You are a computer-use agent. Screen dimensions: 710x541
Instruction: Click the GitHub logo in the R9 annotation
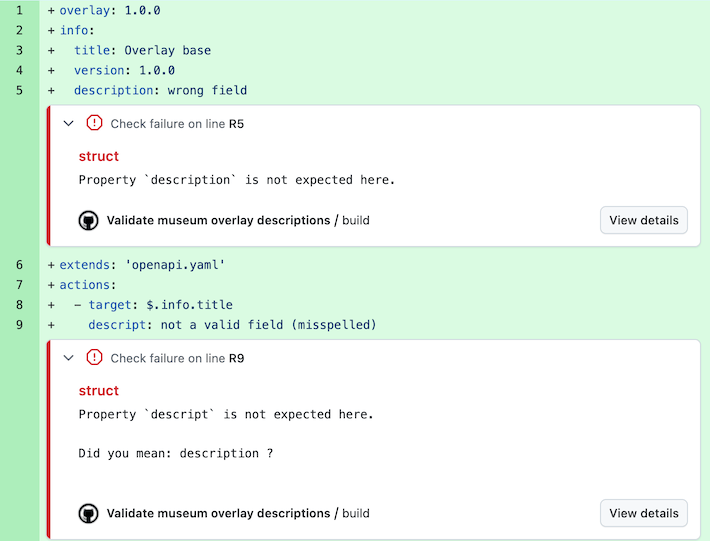(x=88, y=513)
